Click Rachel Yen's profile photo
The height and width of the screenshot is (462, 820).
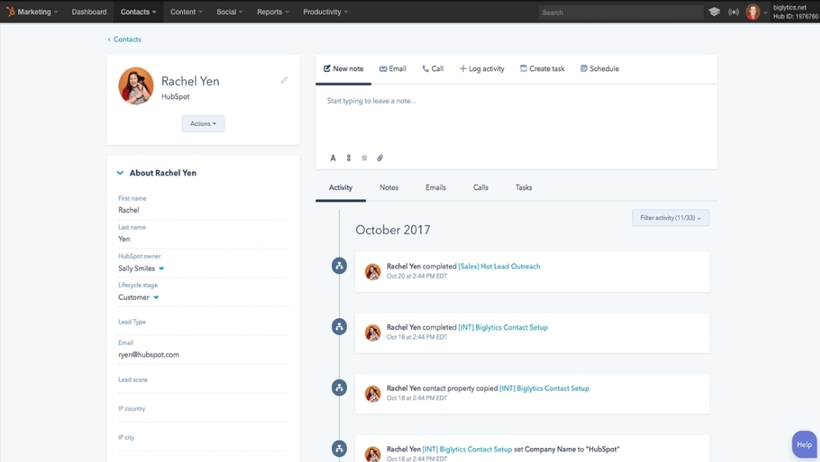[136, 86]
